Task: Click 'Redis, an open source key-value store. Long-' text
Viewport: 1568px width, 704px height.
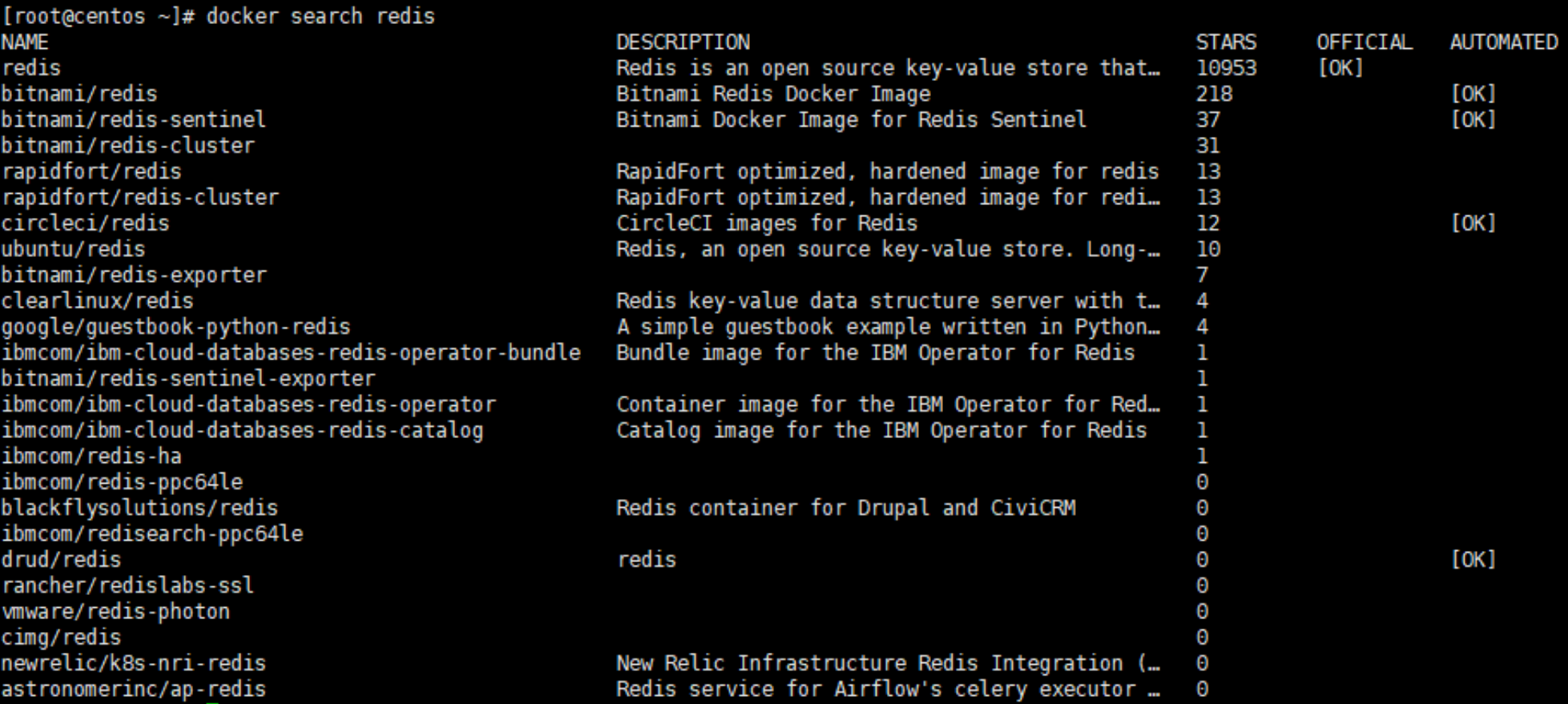Action: (888, 249)
